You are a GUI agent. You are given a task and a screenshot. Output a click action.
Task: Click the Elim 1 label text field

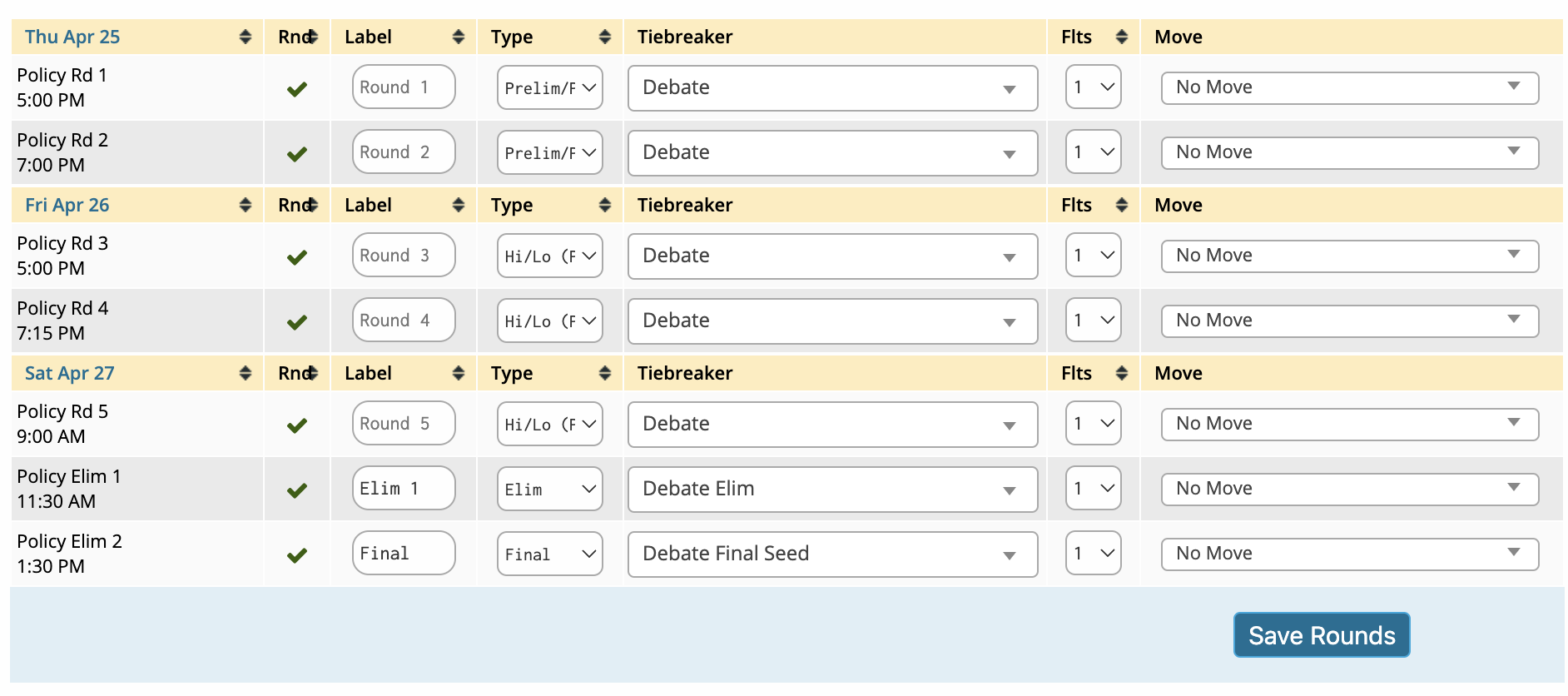pyautogui.click(x=404, y=489)
